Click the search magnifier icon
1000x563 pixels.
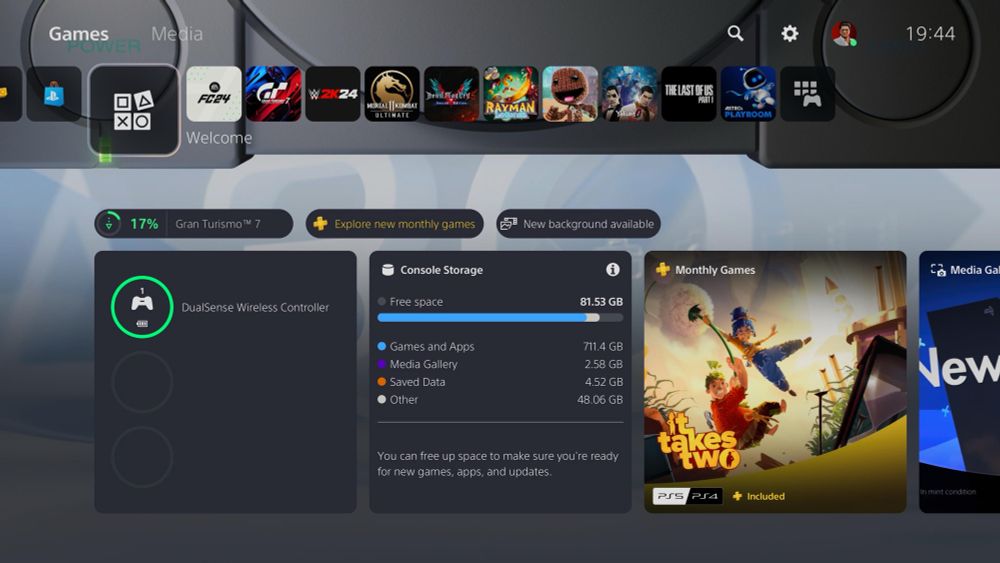coord(735,33)
